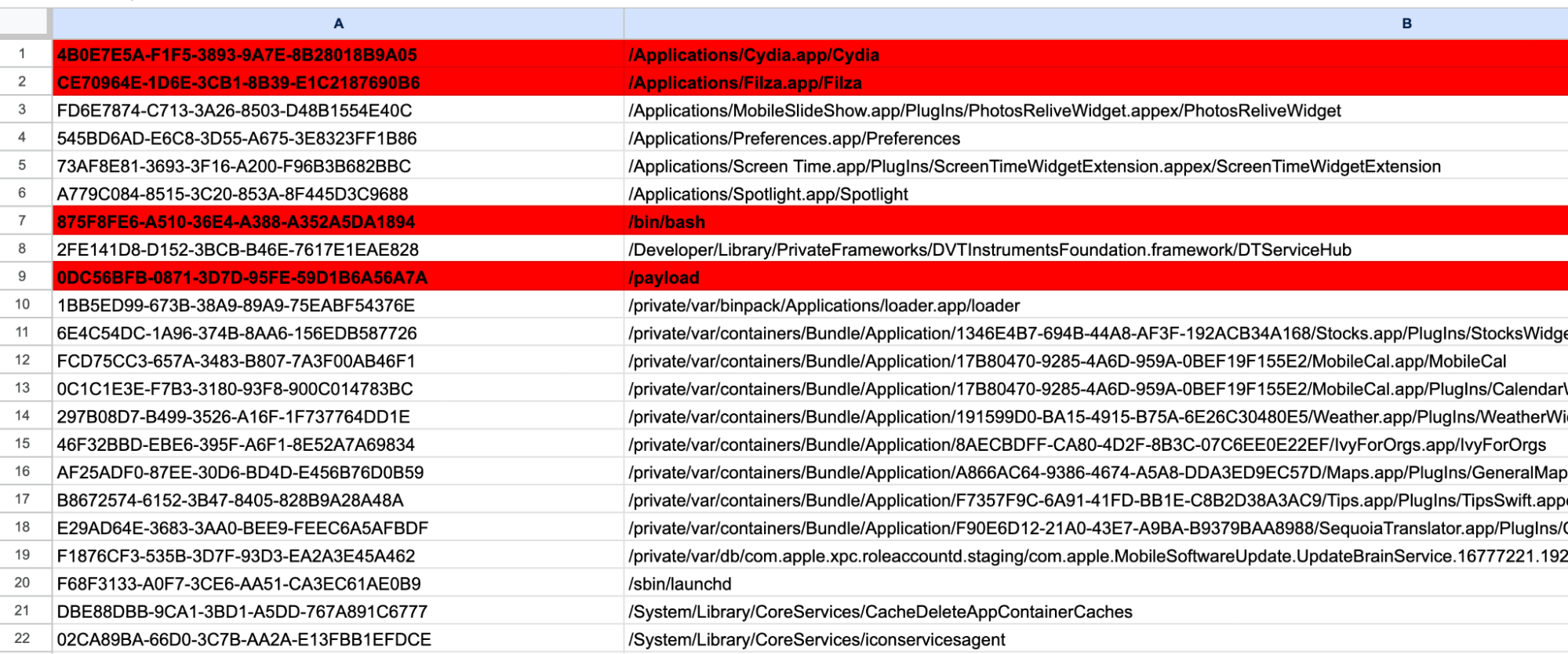
Task: Select row 1 header
Action: (23, 54)
